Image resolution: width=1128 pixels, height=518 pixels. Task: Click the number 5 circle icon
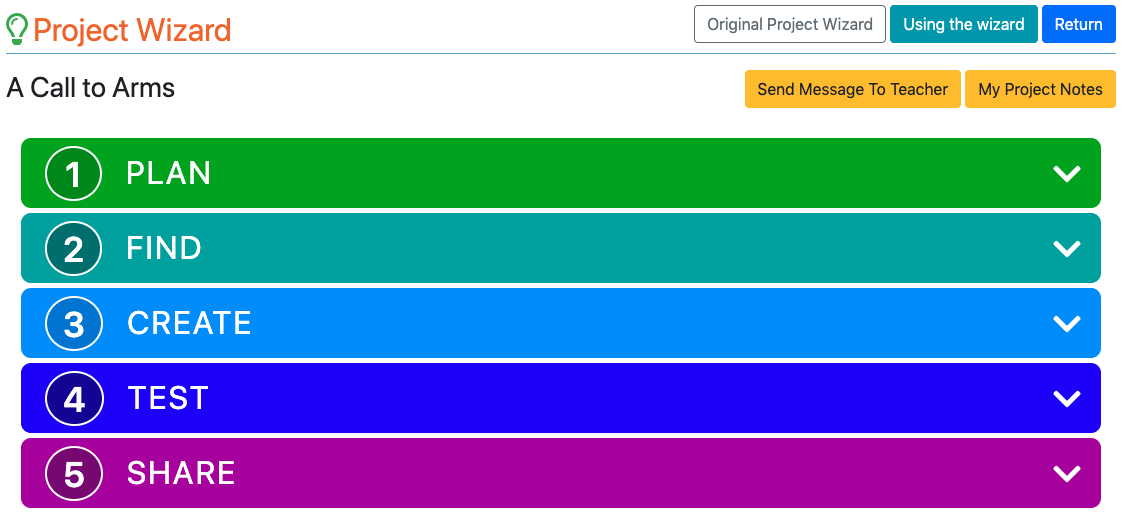tap(74, 474)
